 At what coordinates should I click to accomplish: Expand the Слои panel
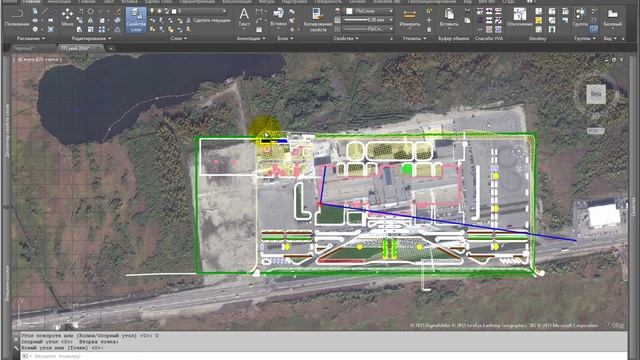click(179, 38)
